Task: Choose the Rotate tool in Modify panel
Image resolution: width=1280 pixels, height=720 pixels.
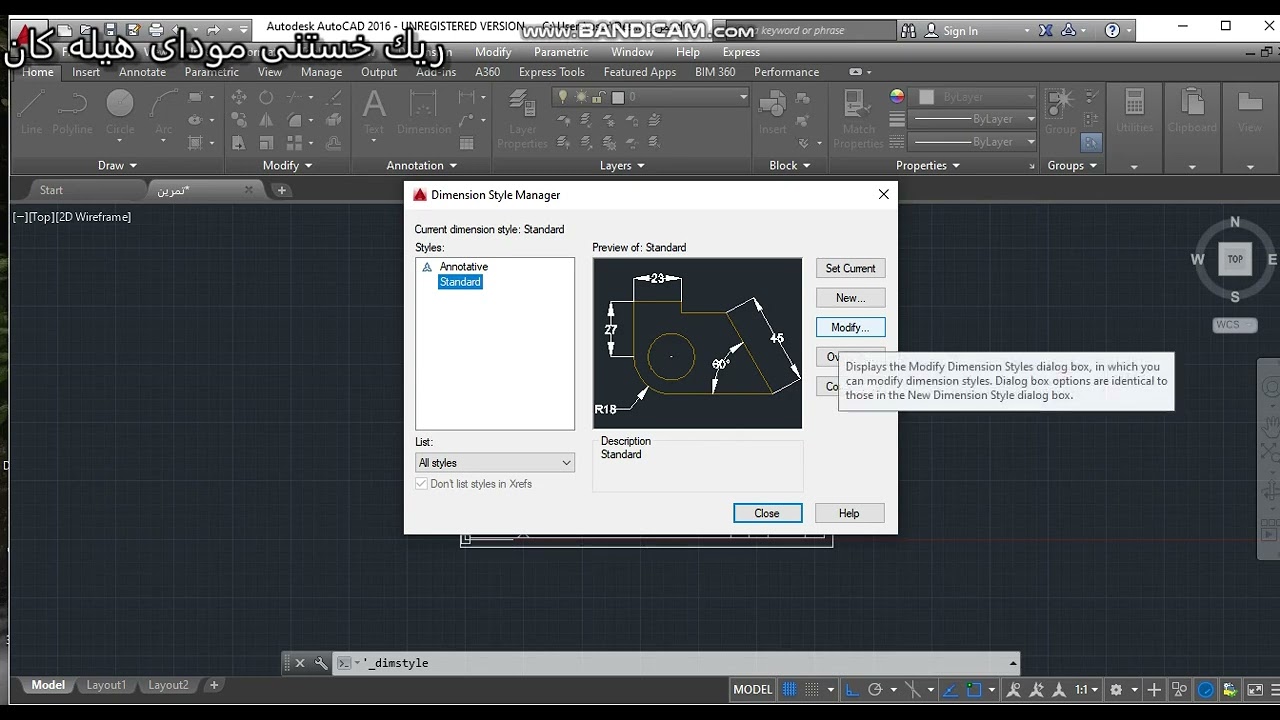Action: pyautogui.click(x=266, y=97)
